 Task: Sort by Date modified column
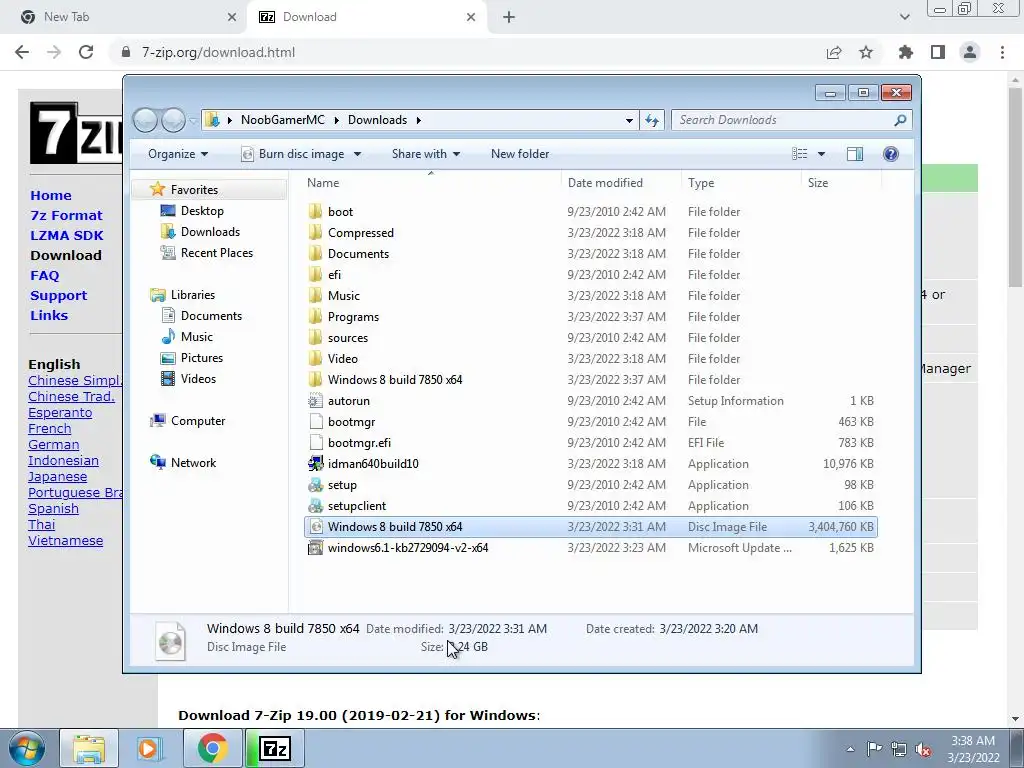[x=605, y=184]
